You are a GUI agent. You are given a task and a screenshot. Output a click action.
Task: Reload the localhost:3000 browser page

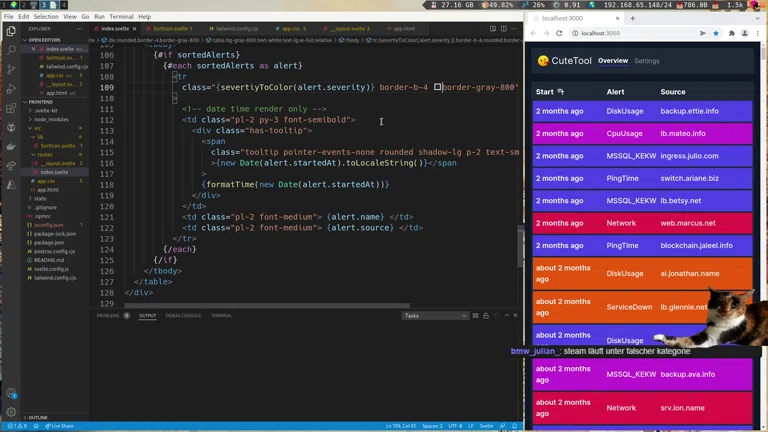(559, 33)
